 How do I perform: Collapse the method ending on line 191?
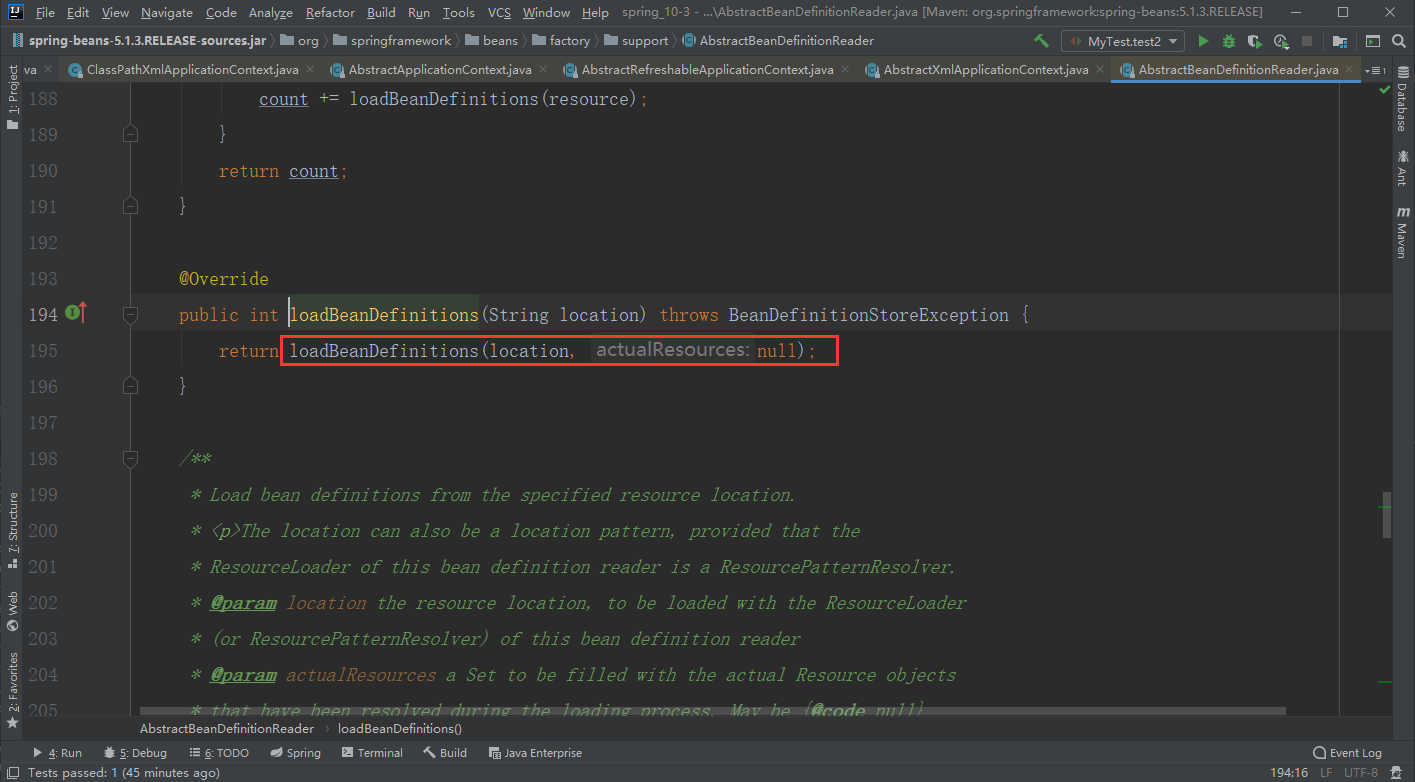(130, 206)
